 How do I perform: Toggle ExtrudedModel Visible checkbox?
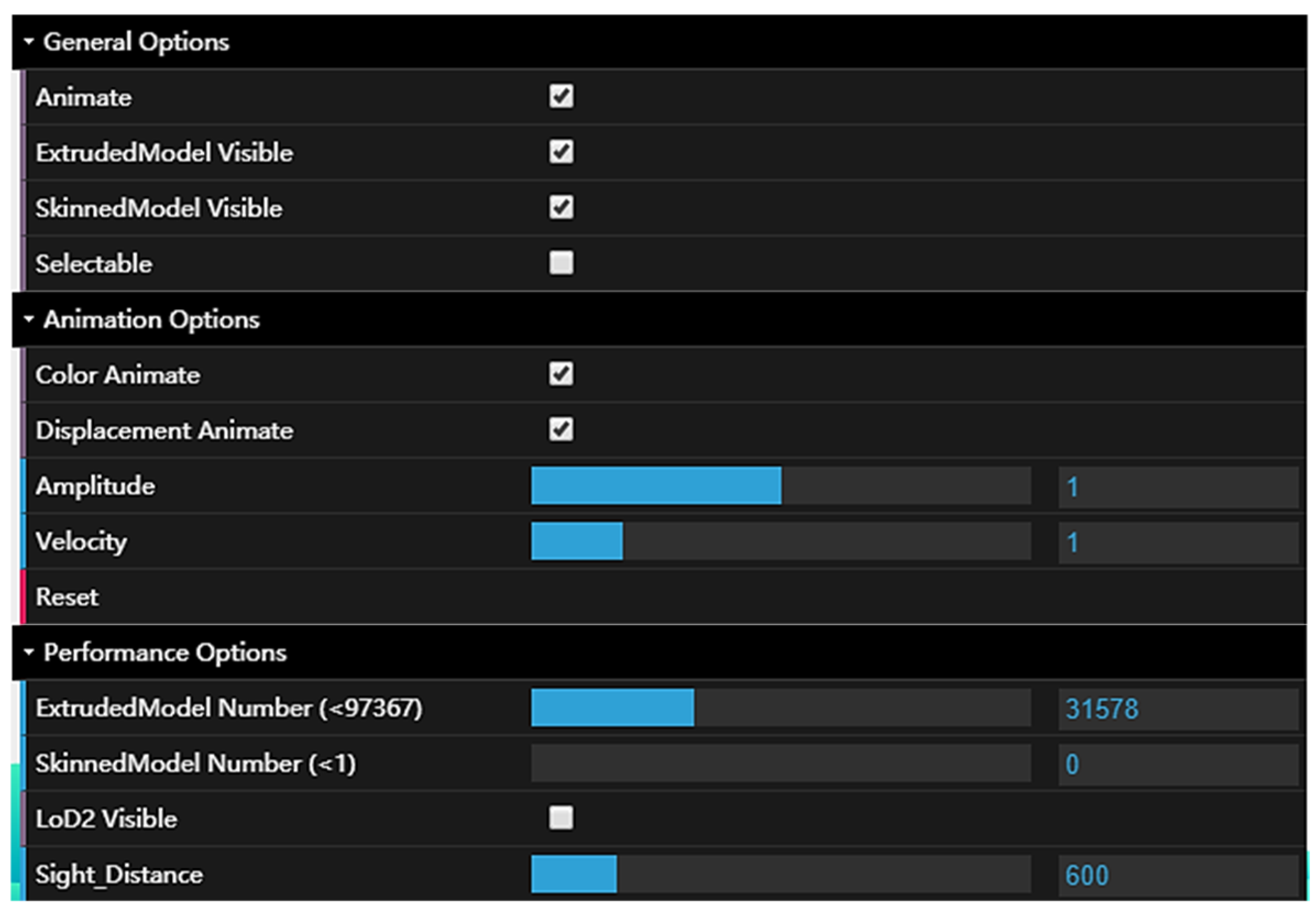560,152
